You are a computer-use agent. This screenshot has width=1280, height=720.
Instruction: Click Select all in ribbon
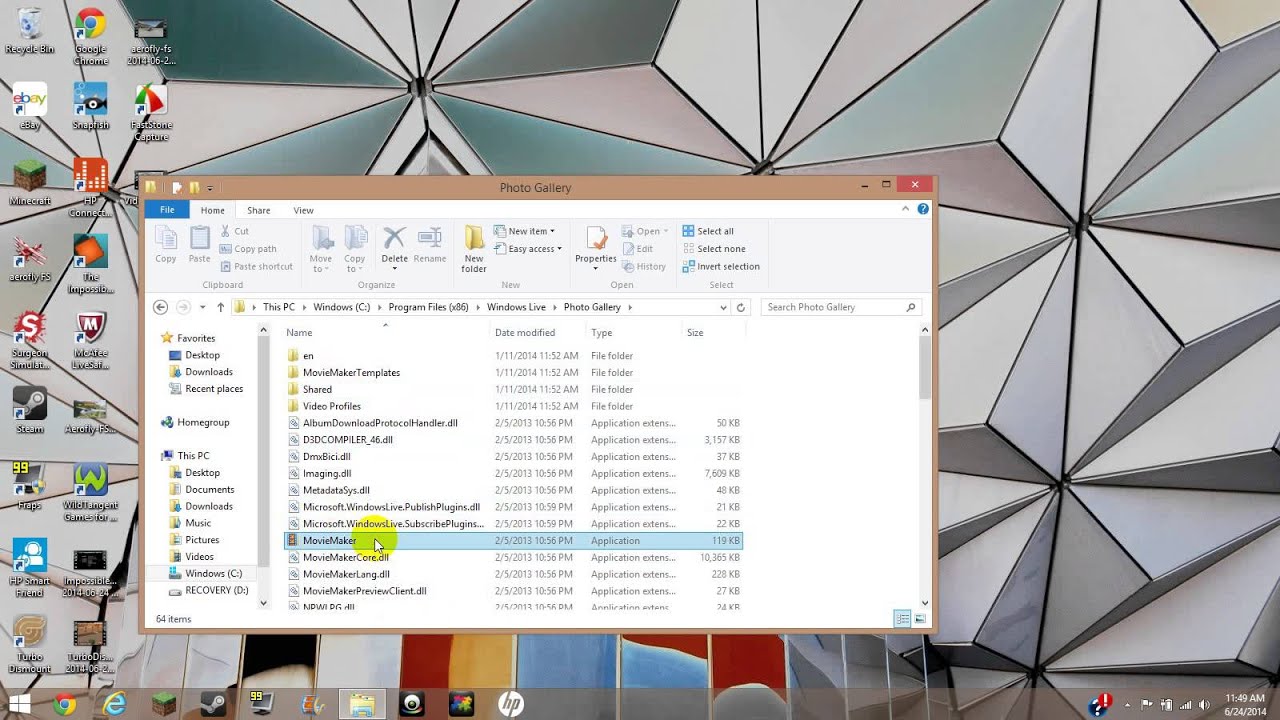(x=708, y=231)
